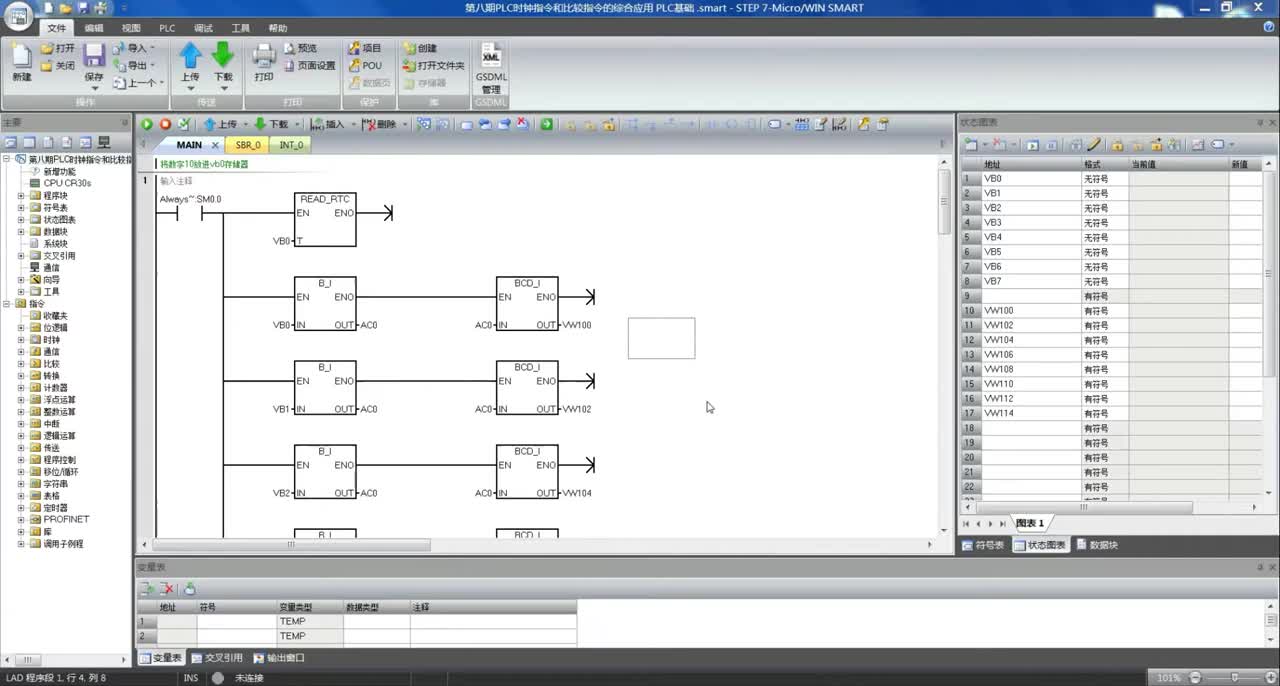This screenshot has height=686, width=1280.
Task: Open the 编辑 ribbon tab
Action: click(x=94, y=28)
